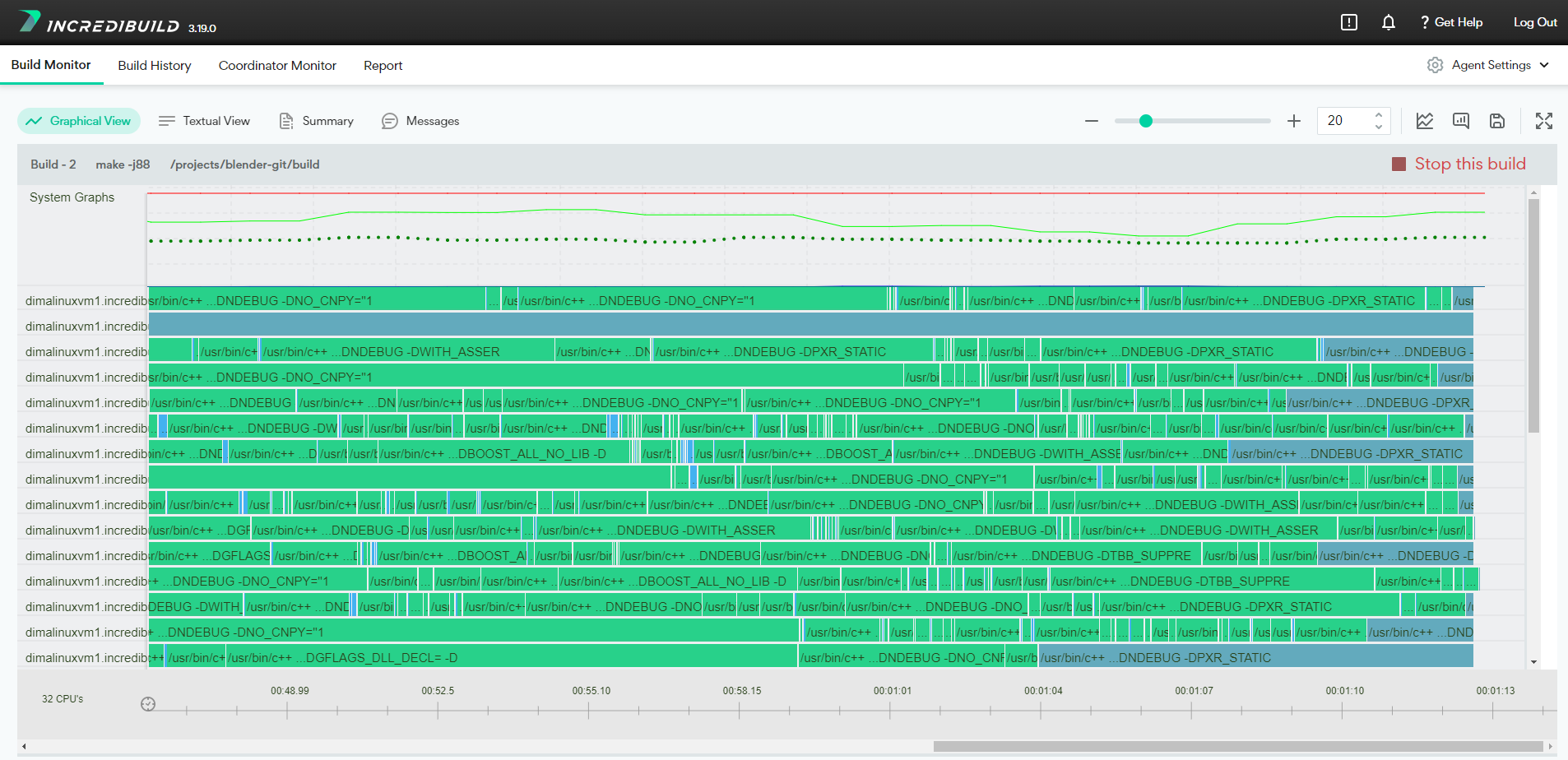
Task: Stop this build
Action: 1459,164
